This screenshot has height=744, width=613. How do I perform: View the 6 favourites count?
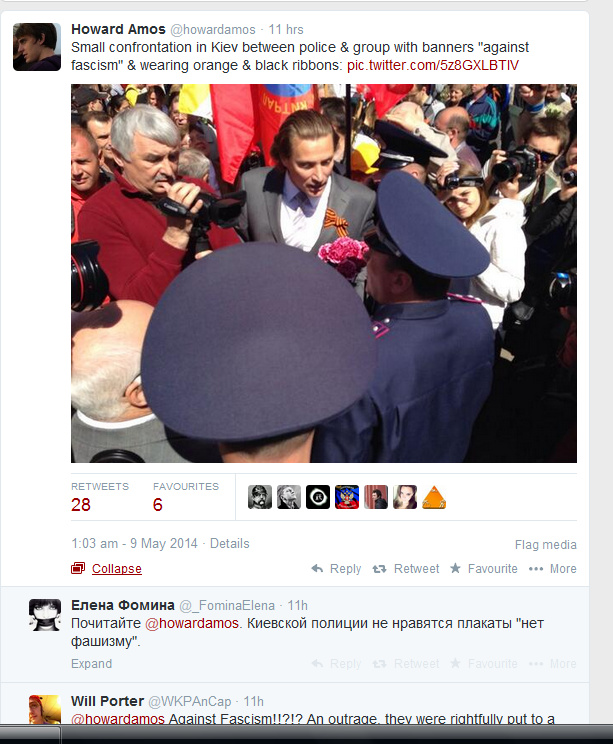point(158,504)
